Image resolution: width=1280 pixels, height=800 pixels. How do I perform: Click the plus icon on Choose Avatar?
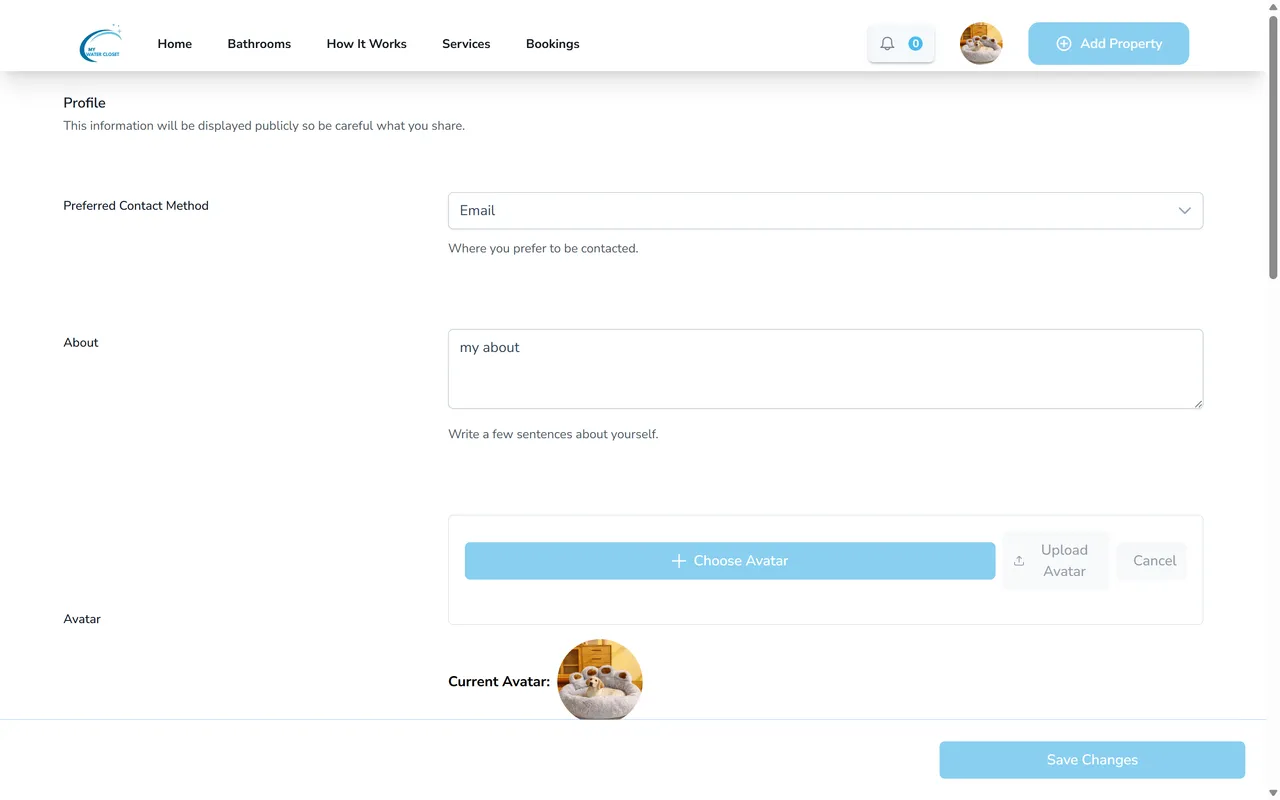(x=678, y=560)
